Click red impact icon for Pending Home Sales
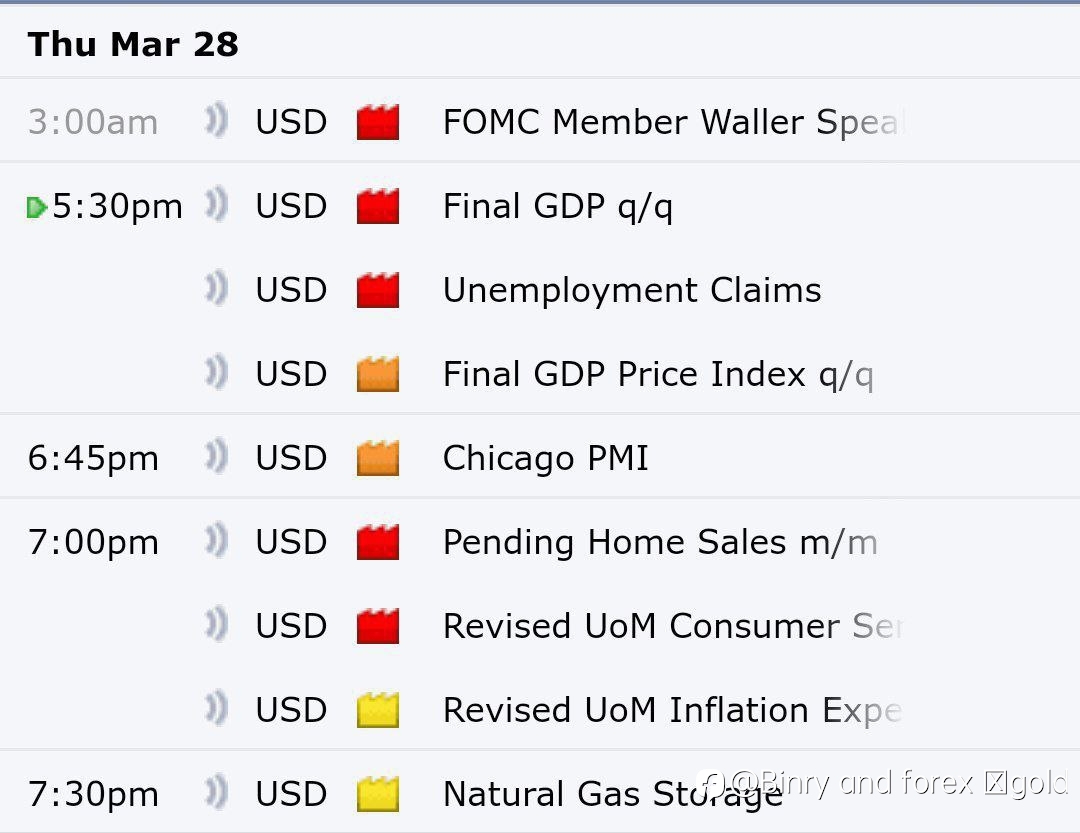 (x=377, y=542)
